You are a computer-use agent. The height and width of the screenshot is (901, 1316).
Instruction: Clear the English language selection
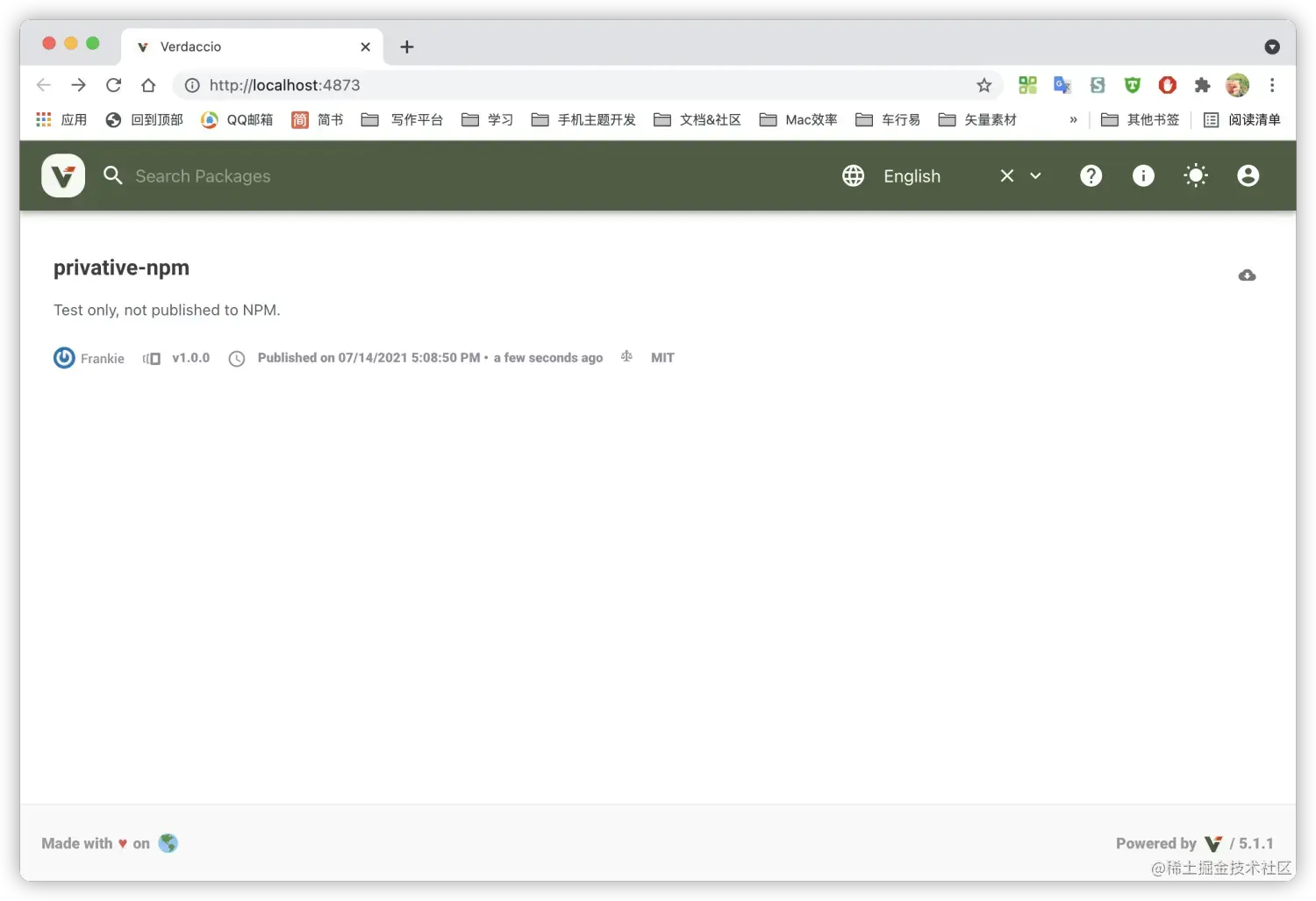(x=1007, y=175)
